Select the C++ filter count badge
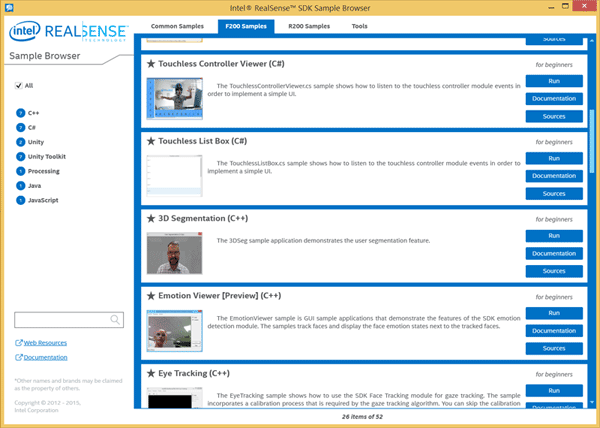This screenshot has width=600, height=428. pos(20,113)
